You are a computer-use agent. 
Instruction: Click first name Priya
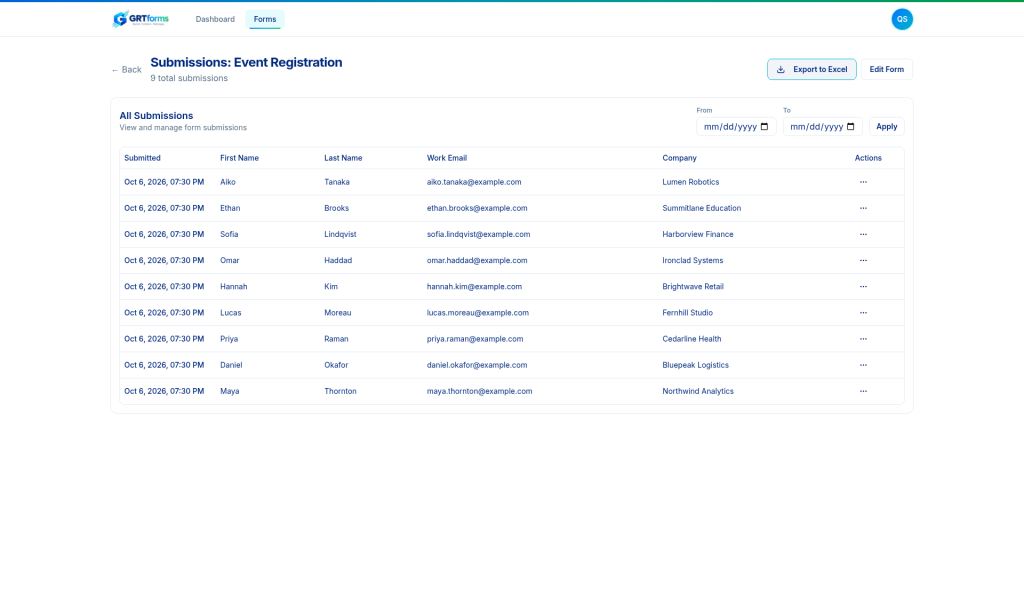(229, 339)
